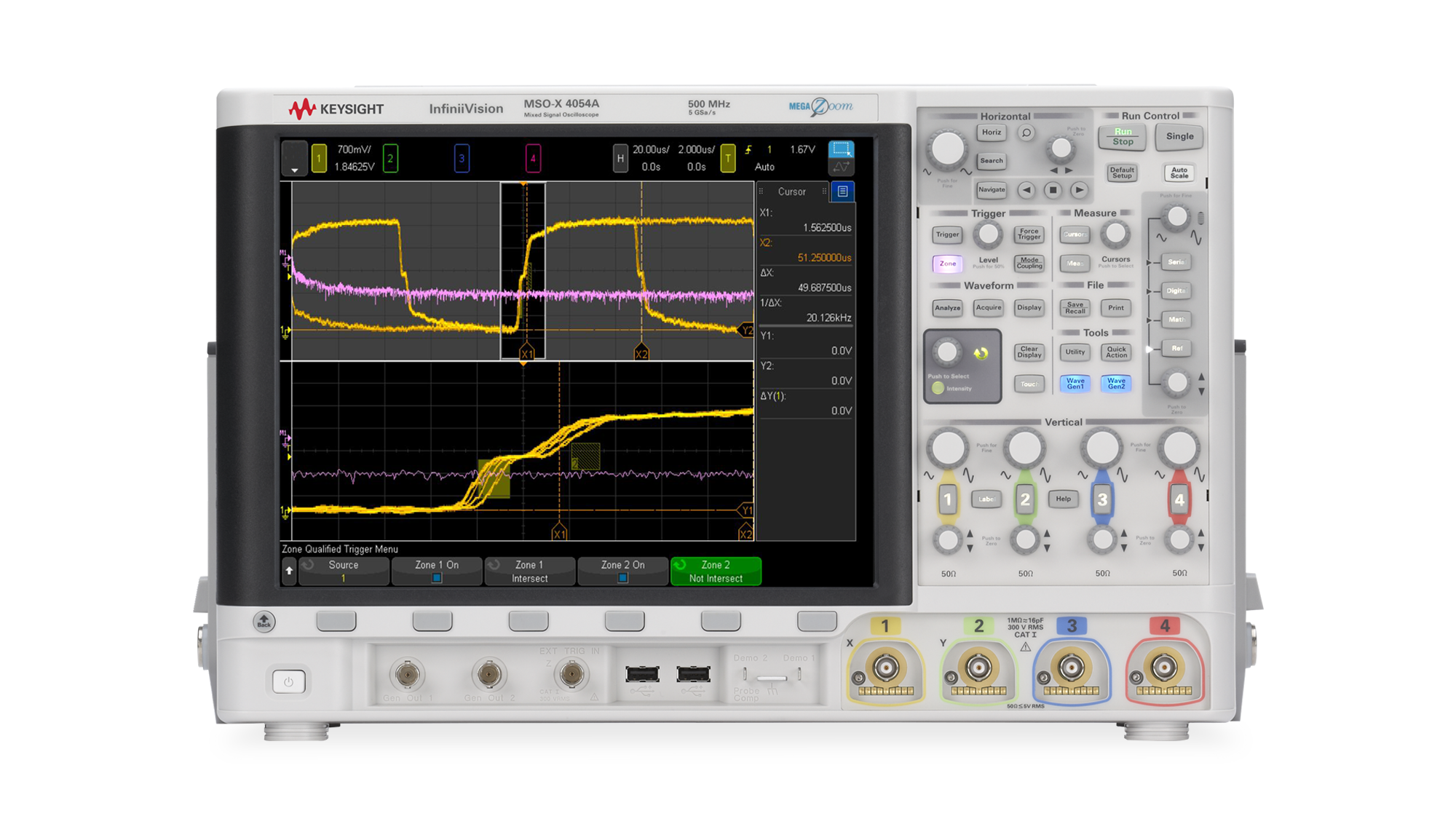Image resolution: width=1456 pixels, height=819 pixels.
Task: Toggle the illuminated Zone button
Action: [947, 264]
